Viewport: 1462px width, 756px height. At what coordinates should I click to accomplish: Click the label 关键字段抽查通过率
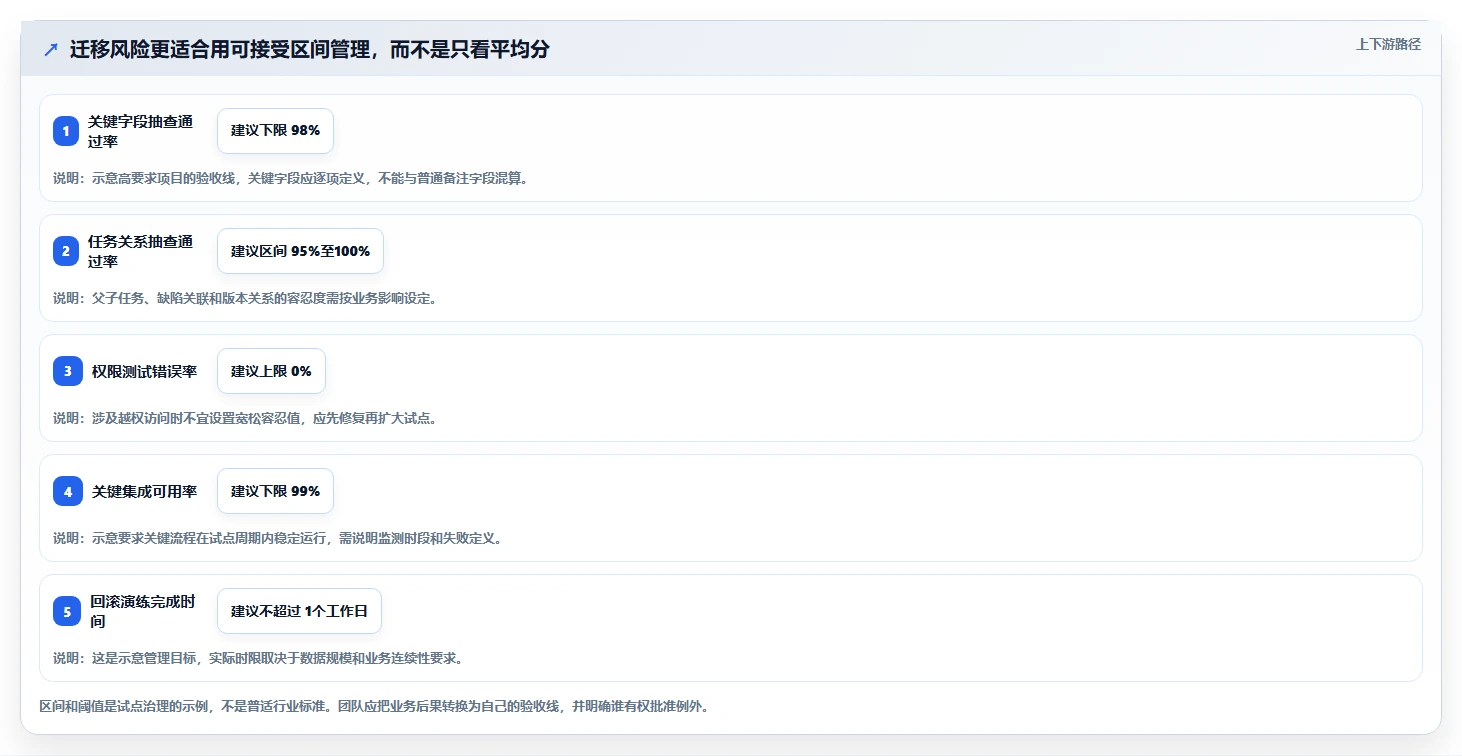click(x=140, y=131)
